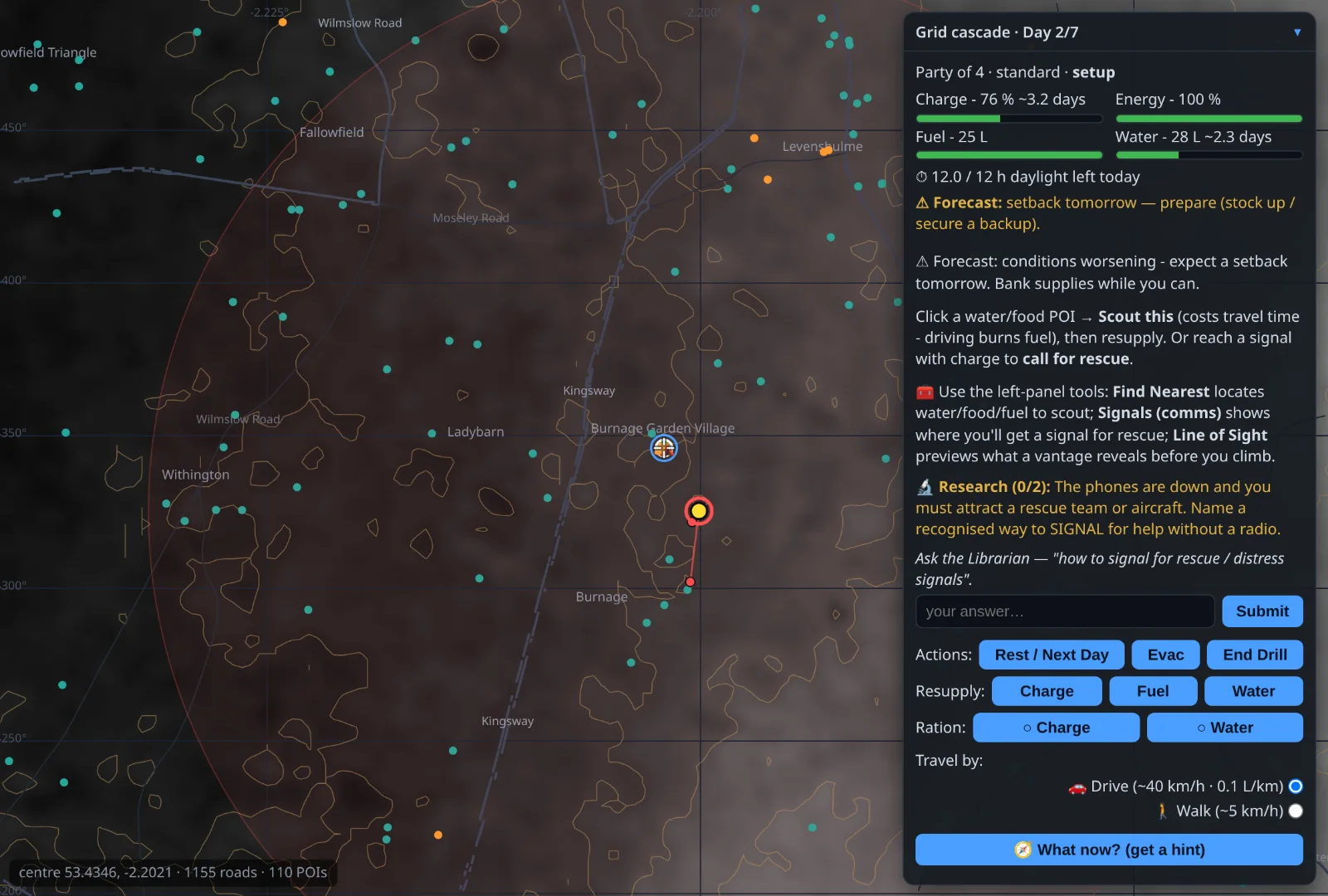This screenshot has height=896, width=1328.
Task: Click 'Party of 4 · standard · setup' text
Action: pos(1015,72)
